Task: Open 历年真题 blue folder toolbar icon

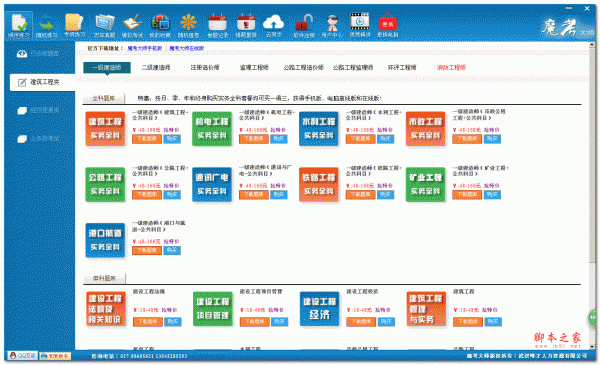Action: 104,25
